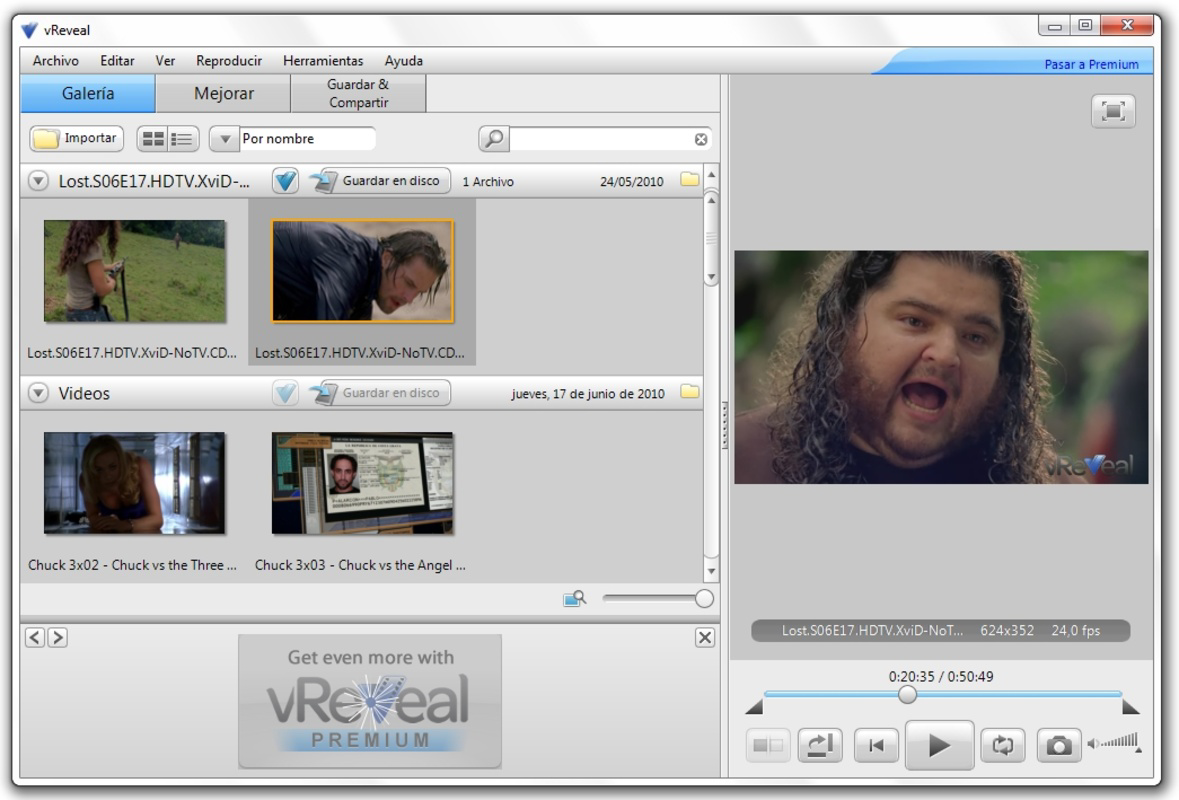Mute audio via speaker icon

pyautogui.click(x=1093, y=744)
